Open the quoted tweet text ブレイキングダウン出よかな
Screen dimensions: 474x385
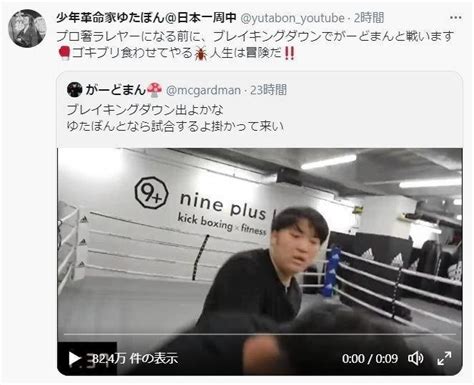(145, 110)
